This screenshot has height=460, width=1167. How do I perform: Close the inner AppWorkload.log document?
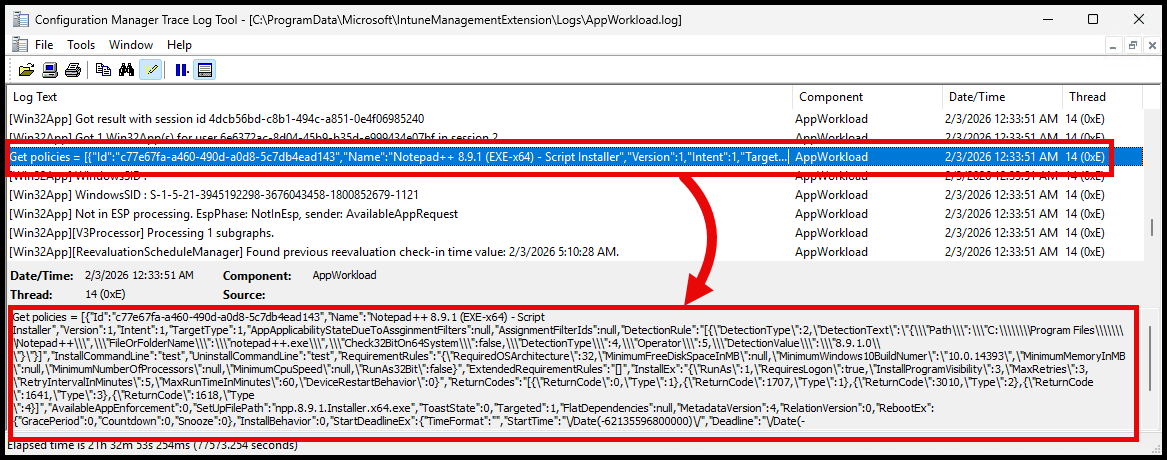(x=1151, y=45)
